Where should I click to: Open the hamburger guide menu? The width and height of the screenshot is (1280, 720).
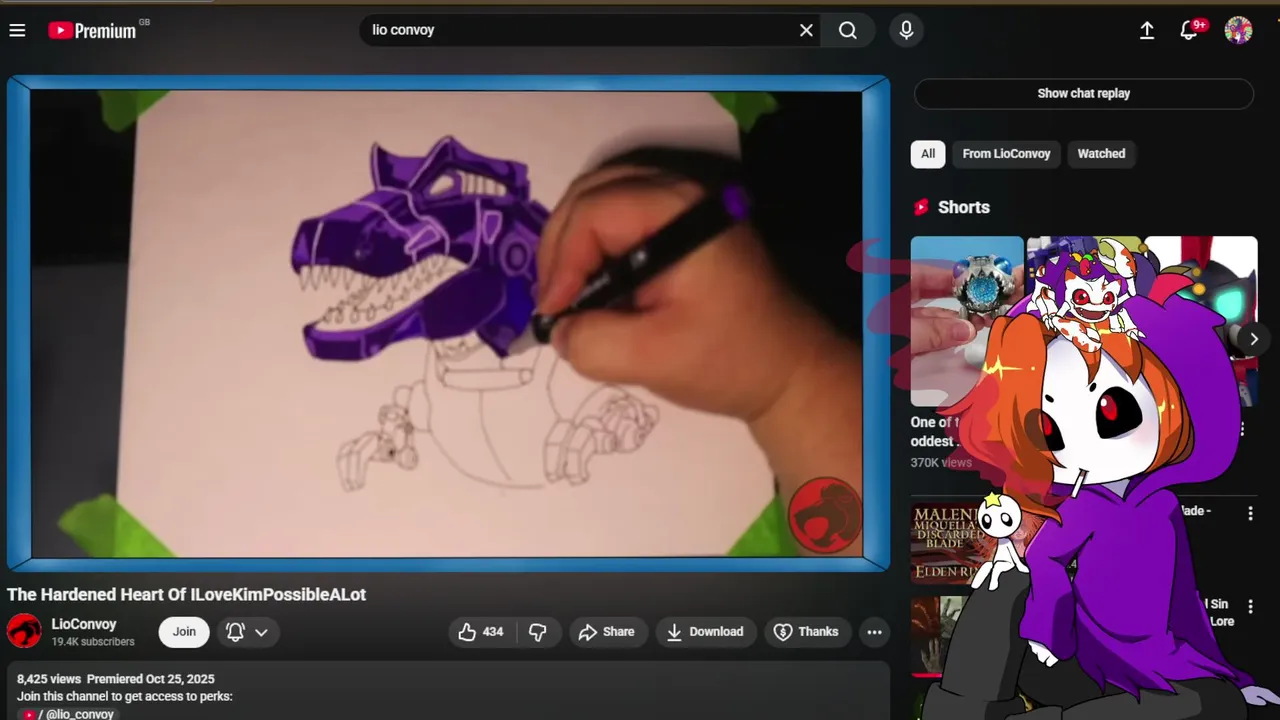[x=17, y=30]
